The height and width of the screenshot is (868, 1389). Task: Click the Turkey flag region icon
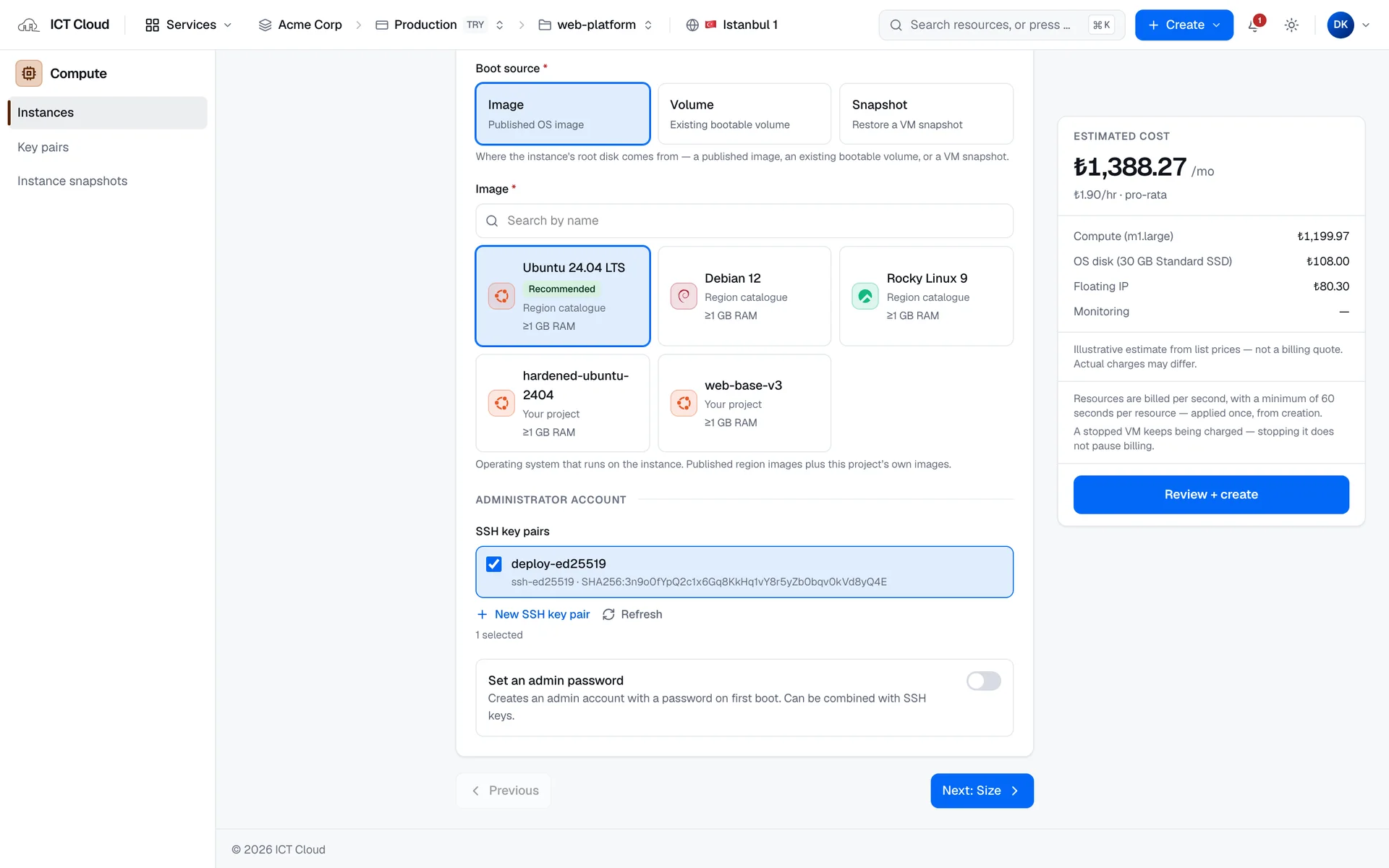(x=710, y=25)
